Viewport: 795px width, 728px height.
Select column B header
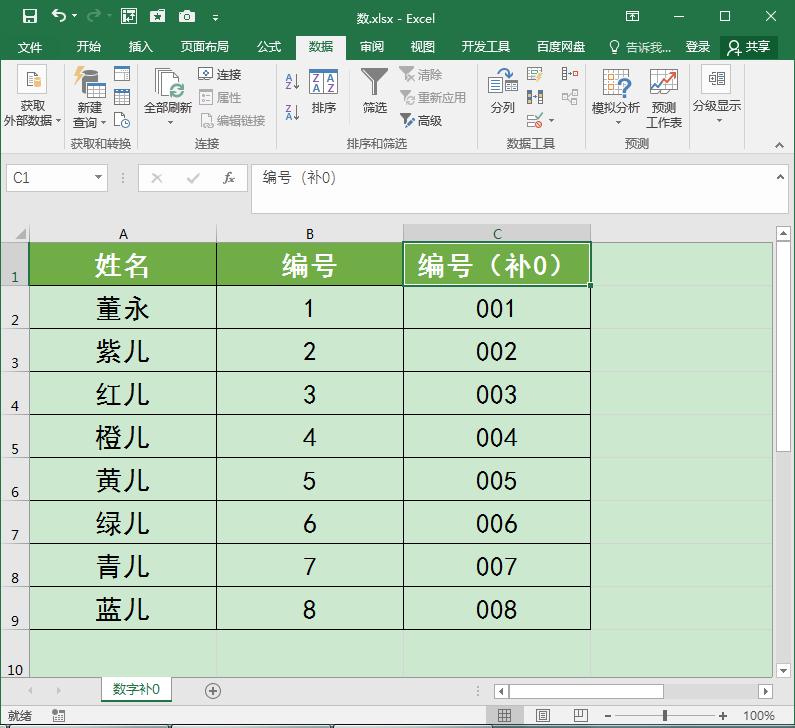click(x=310, y=234)
